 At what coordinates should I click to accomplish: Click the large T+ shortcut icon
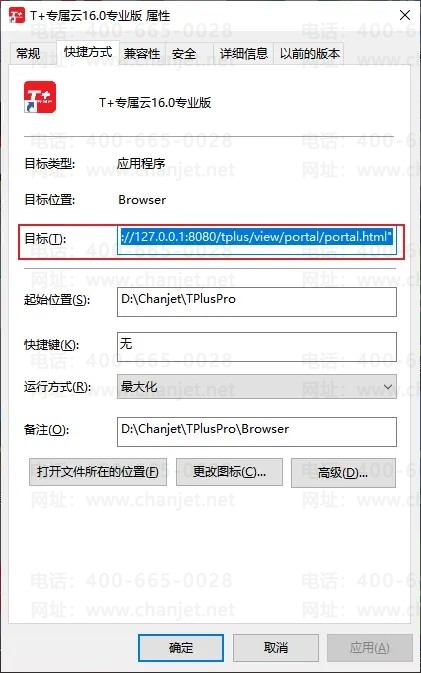coord(40,97)
